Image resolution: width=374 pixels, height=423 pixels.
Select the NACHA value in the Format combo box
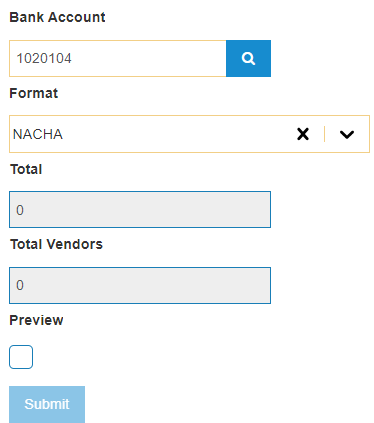coord(38,134)
